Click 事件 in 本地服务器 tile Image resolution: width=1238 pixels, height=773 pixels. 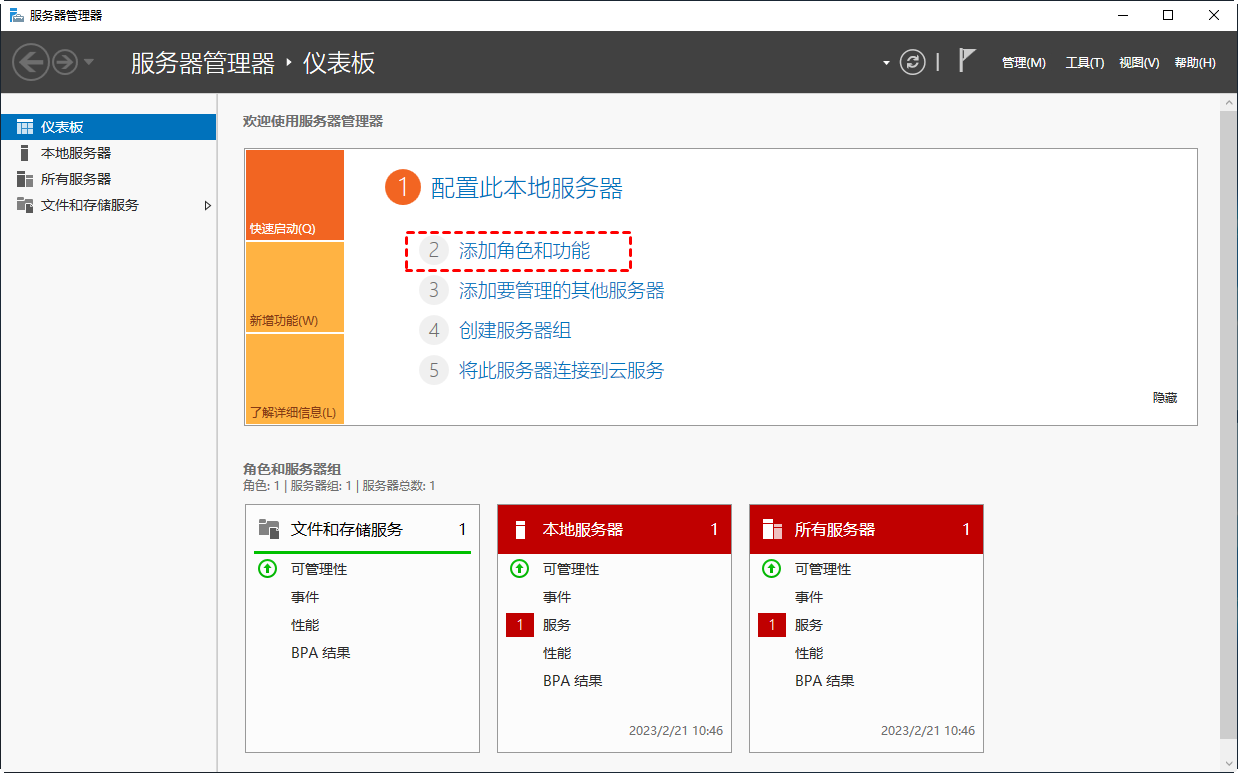(557, 597)
